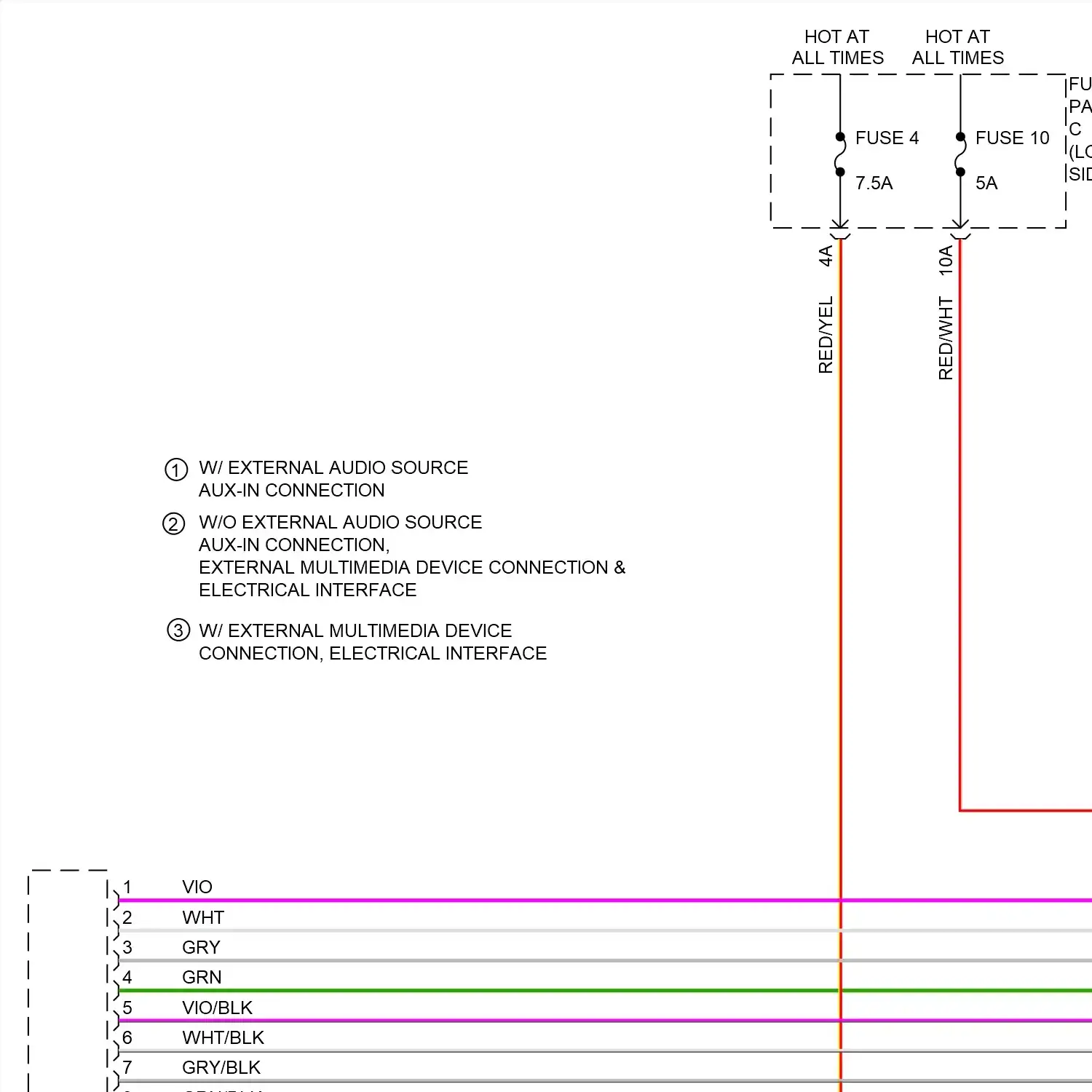Click the circled number 1 note marker
The image size is (1092, 1092).
176,470
